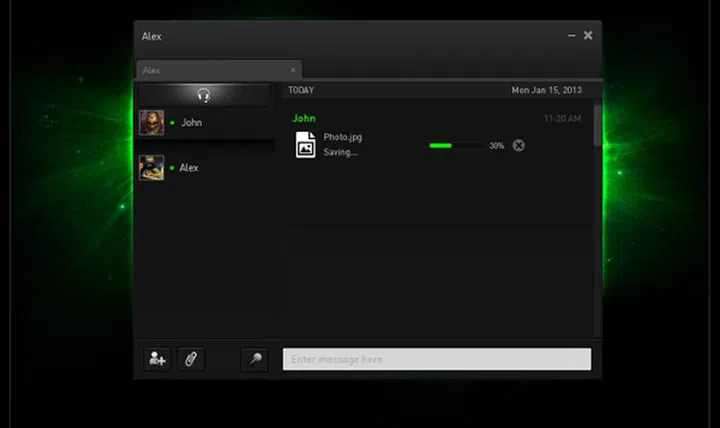This screenshot has width=720, height=428.
Task: Attach a file with the paperclip icon
Action: coord(190,359)
